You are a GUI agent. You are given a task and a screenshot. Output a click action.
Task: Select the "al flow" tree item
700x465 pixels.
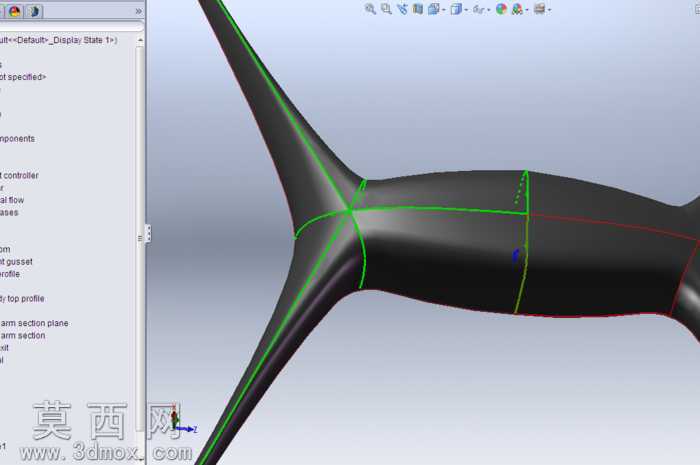click(12, 200)
